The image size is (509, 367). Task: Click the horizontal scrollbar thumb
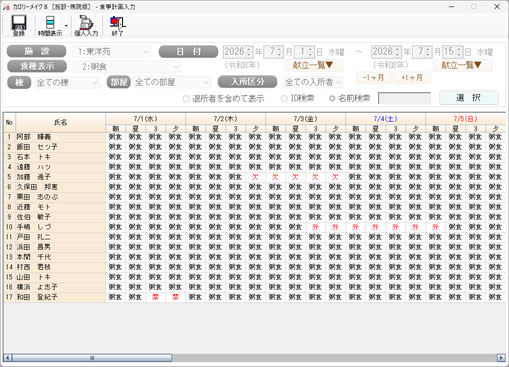click(x=92, y=358)
